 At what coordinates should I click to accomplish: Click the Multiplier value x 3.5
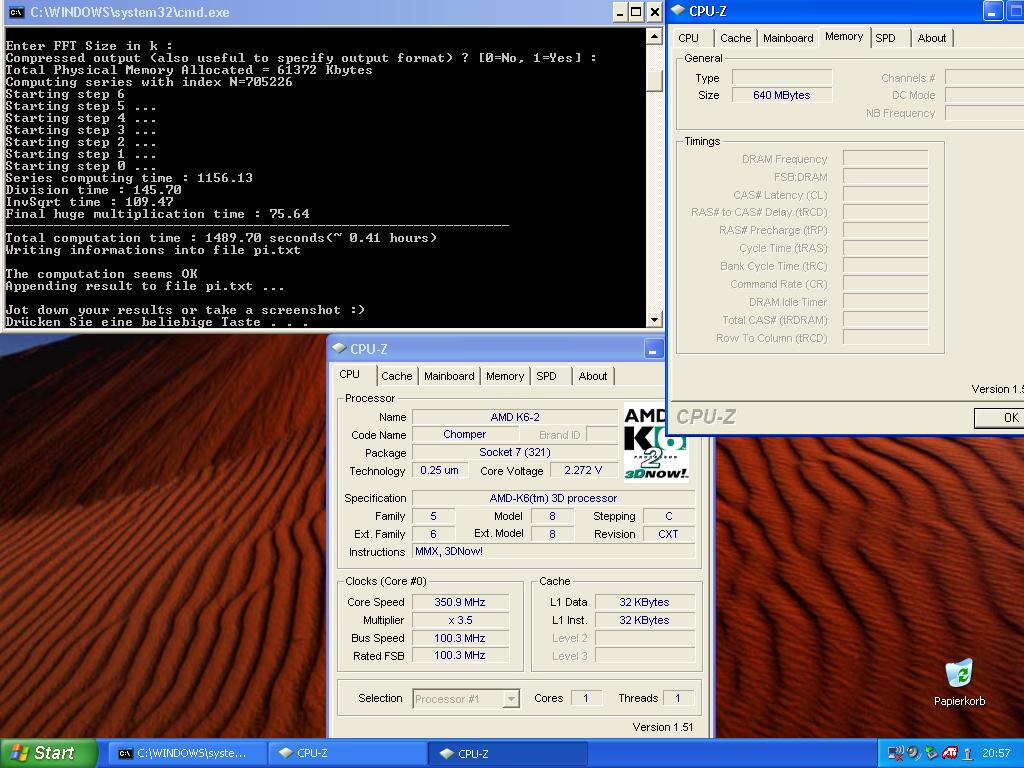[x=460, y=620]
